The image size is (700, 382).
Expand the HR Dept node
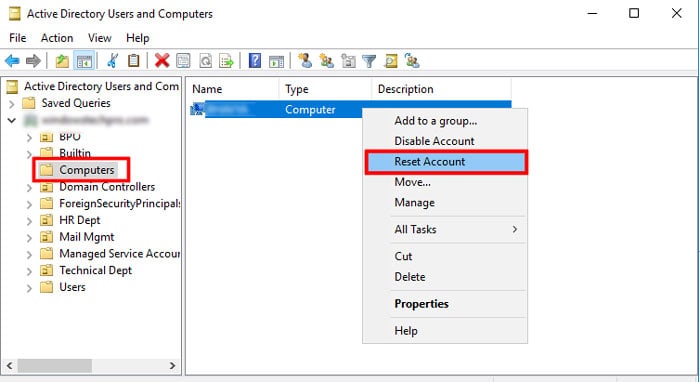click(29, 221)
